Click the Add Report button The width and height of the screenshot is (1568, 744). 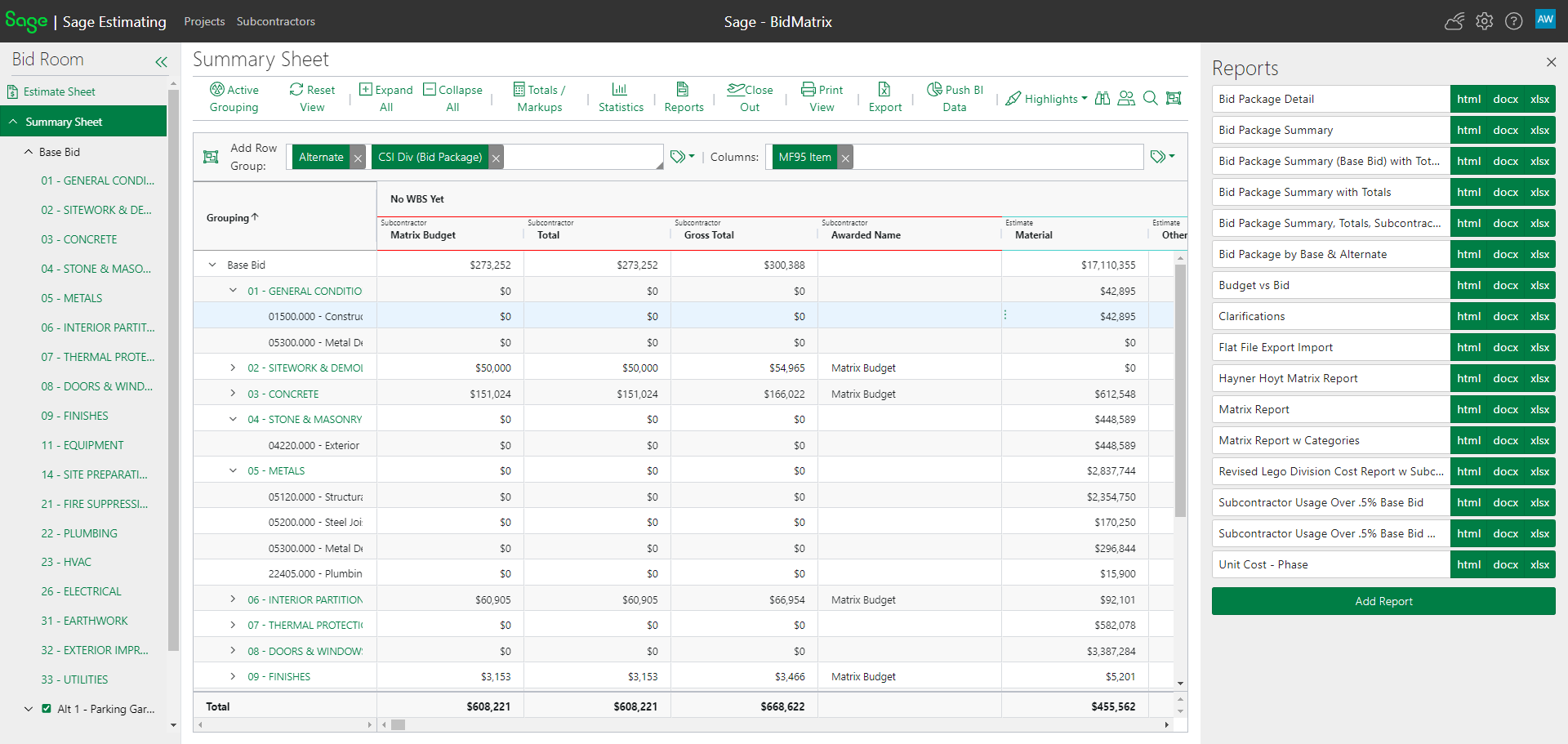click(x=1383, y=601)
